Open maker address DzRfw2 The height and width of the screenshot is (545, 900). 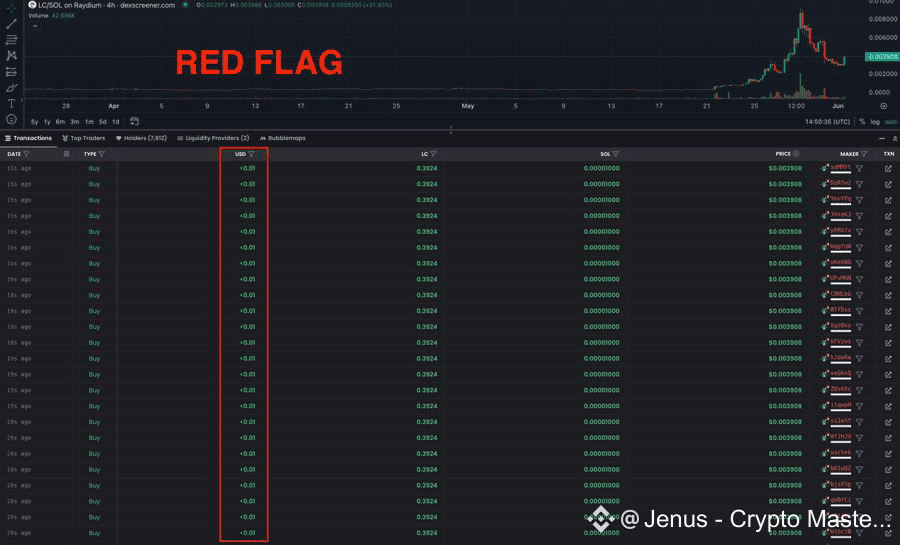point(840,183)
